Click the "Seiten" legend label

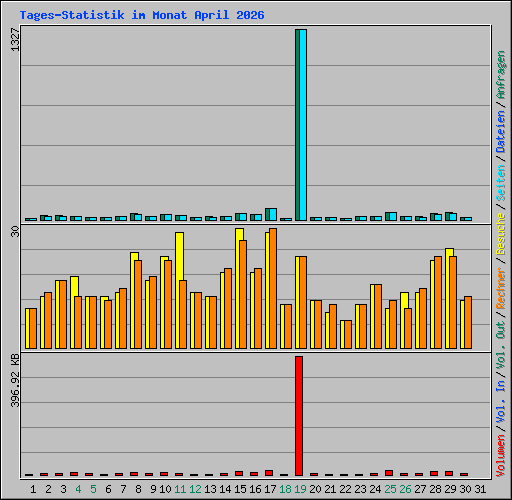click(501, 183)
